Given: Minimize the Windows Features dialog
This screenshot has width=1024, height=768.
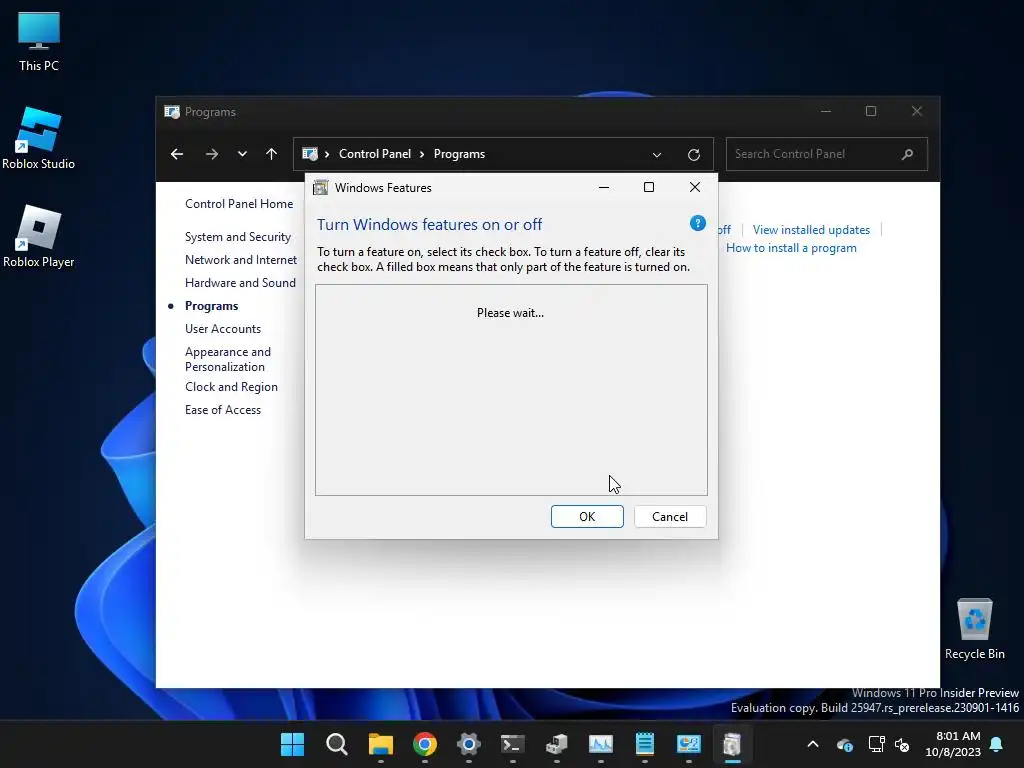Looking at the screenshot, I should coord(604,187).
